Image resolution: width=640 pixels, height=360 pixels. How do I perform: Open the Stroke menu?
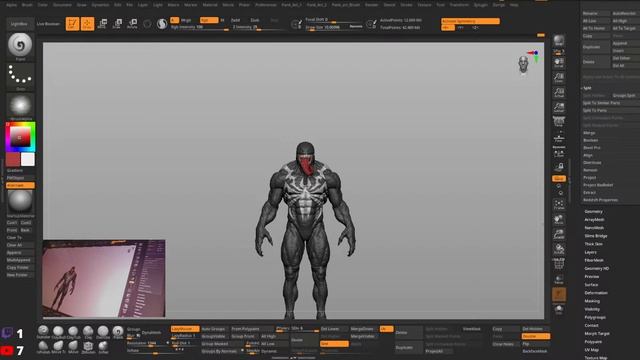(406, 5)
